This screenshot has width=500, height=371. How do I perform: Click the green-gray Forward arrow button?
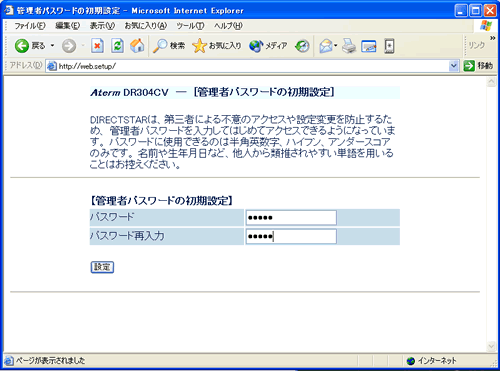click(x=69, y=46)
